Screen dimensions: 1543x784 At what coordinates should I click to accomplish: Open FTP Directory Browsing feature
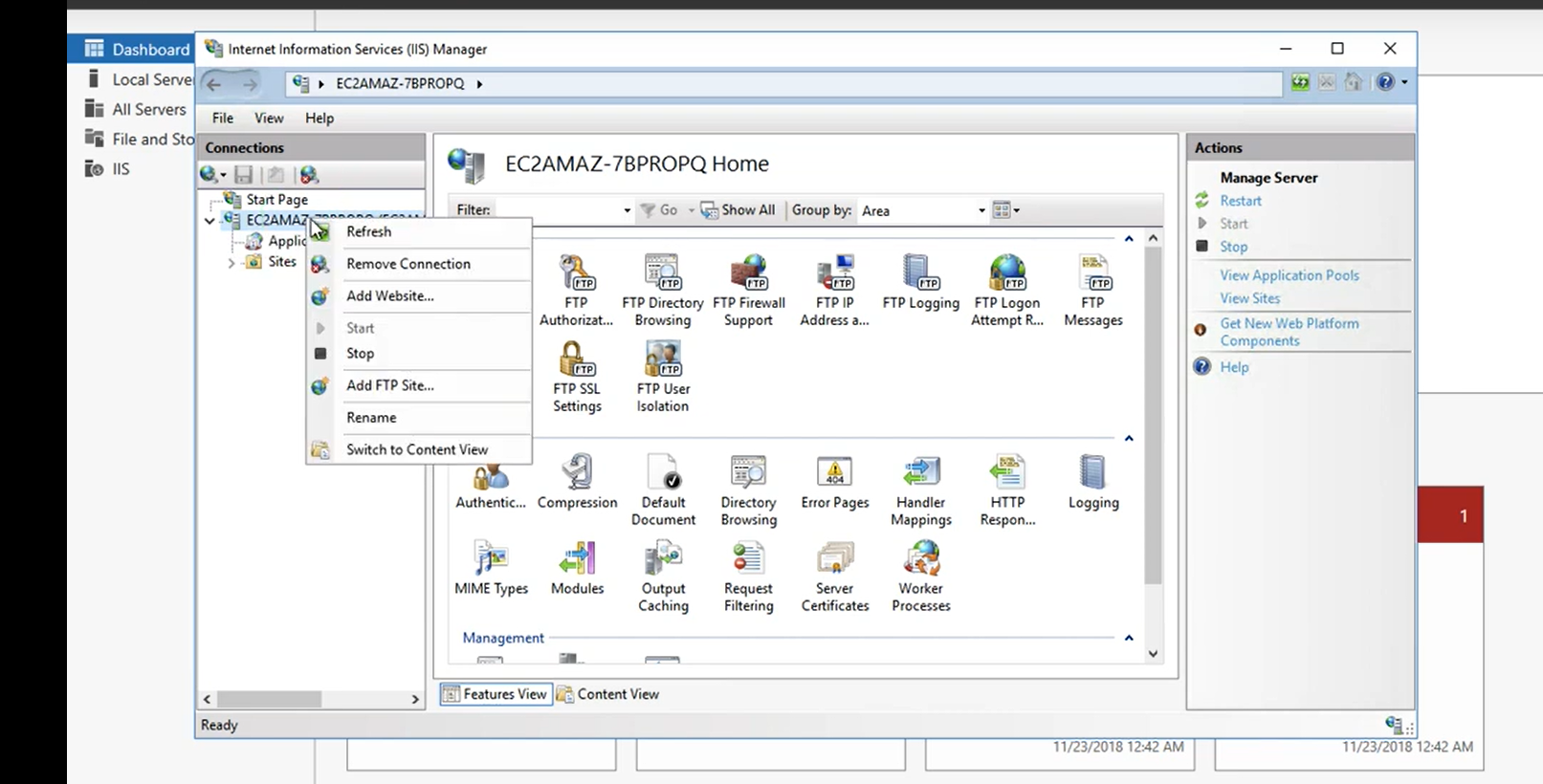pos(662,291)
